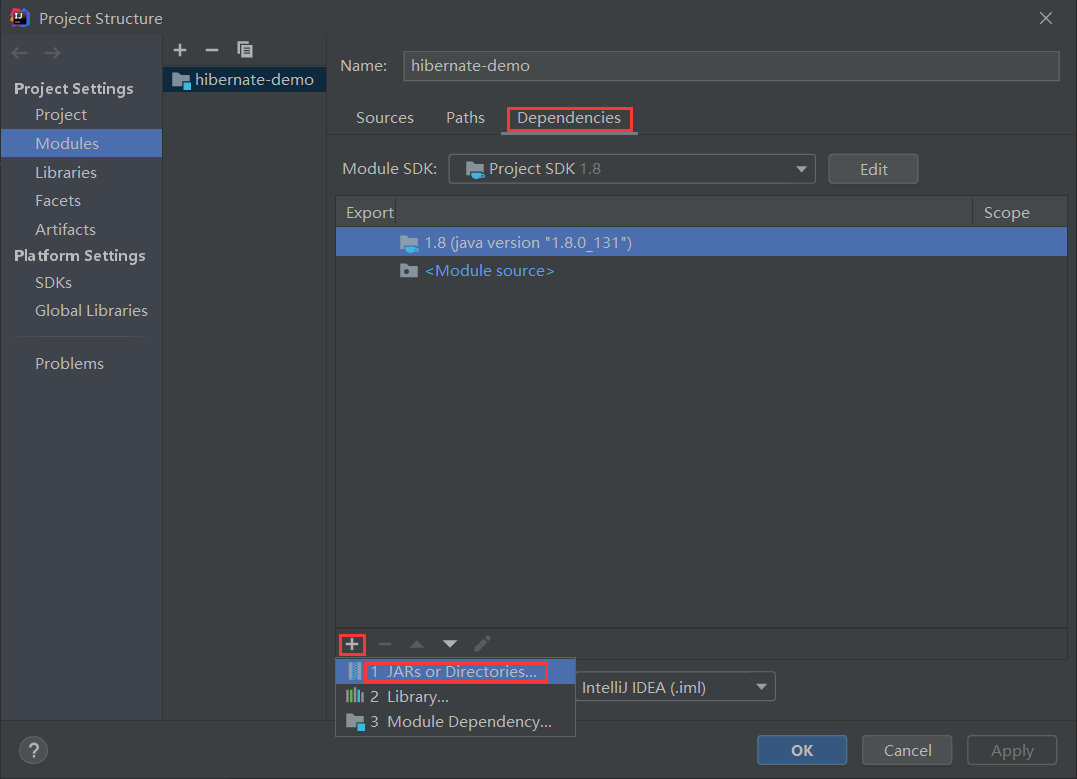Click the Edit SDK button
Screen dimensions: 1077x779
pyautogui.click(x=873, y=169)
